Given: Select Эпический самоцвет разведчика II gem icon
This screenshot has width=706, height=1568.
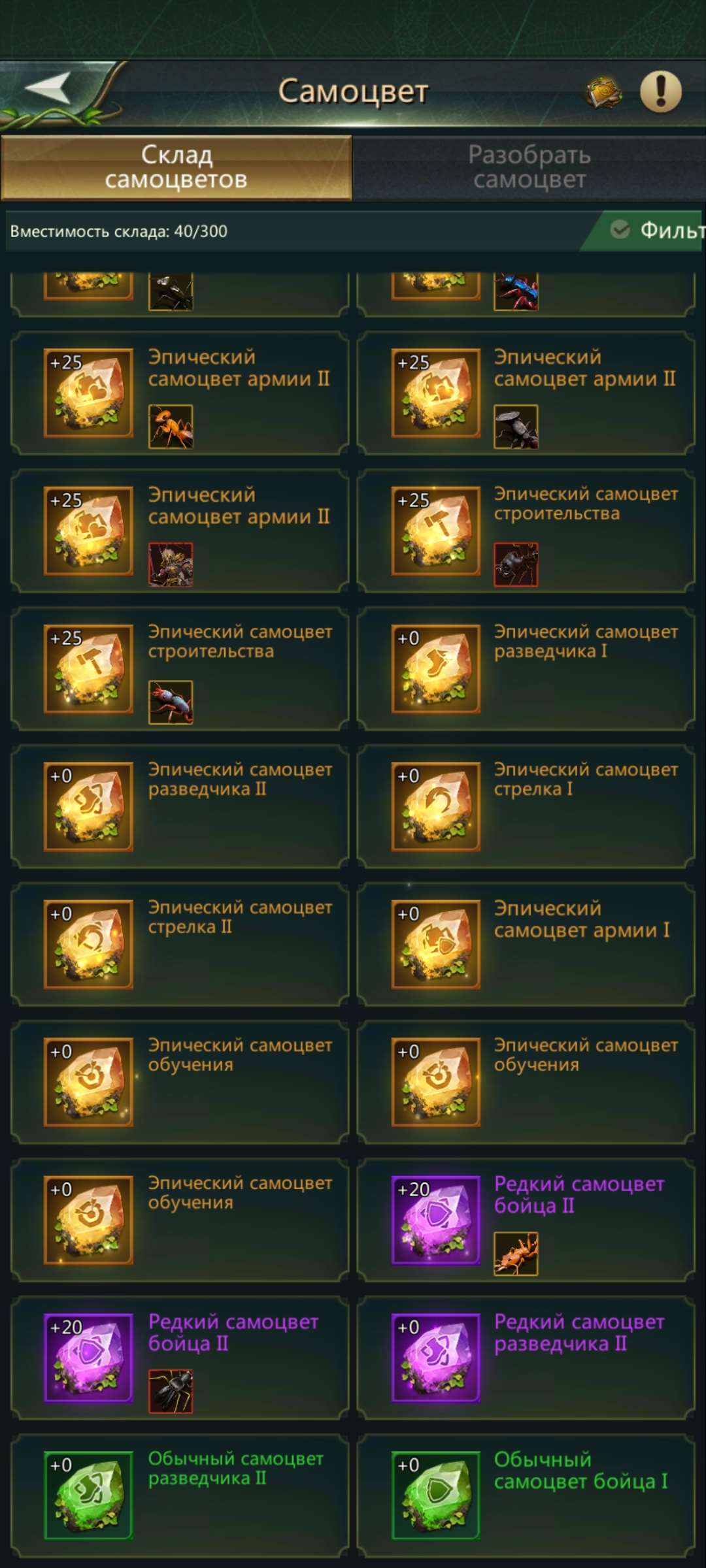Looking at the screenshot, I should point(88,806).
